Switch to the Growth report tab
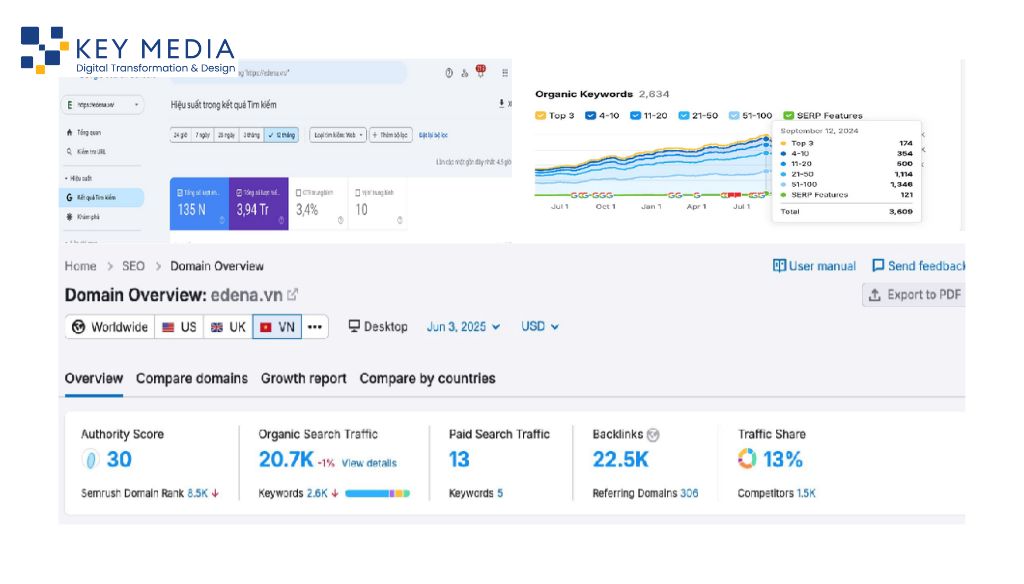This screenshot has width=1024, height=584. pos(304,378)
